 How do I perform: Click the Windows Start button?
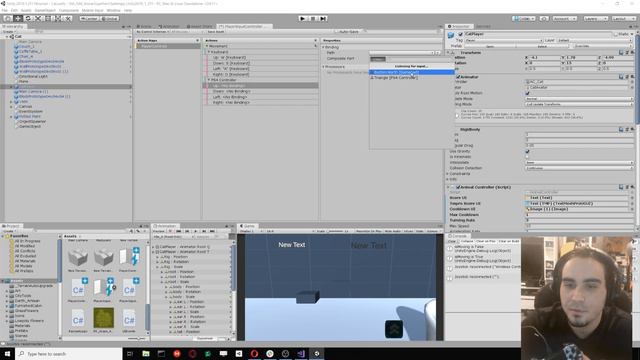(7, 353)
